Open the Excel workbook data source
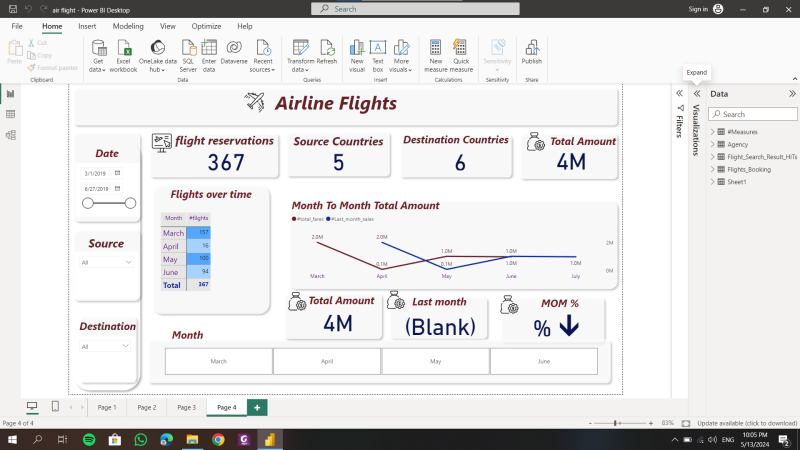The width and height of the screenshot is (800, 450). 123,54
